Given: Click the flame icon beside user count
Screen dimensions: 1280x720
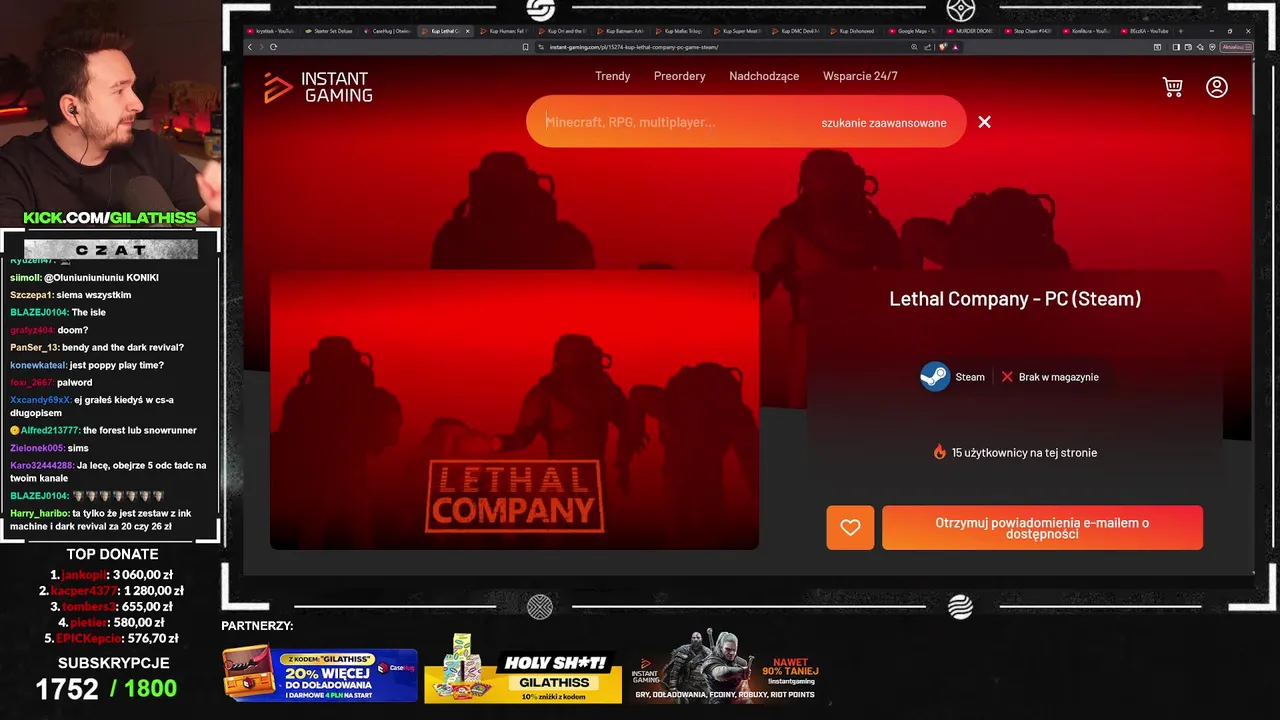Looking at the screenshot, I should pos(940,452).
